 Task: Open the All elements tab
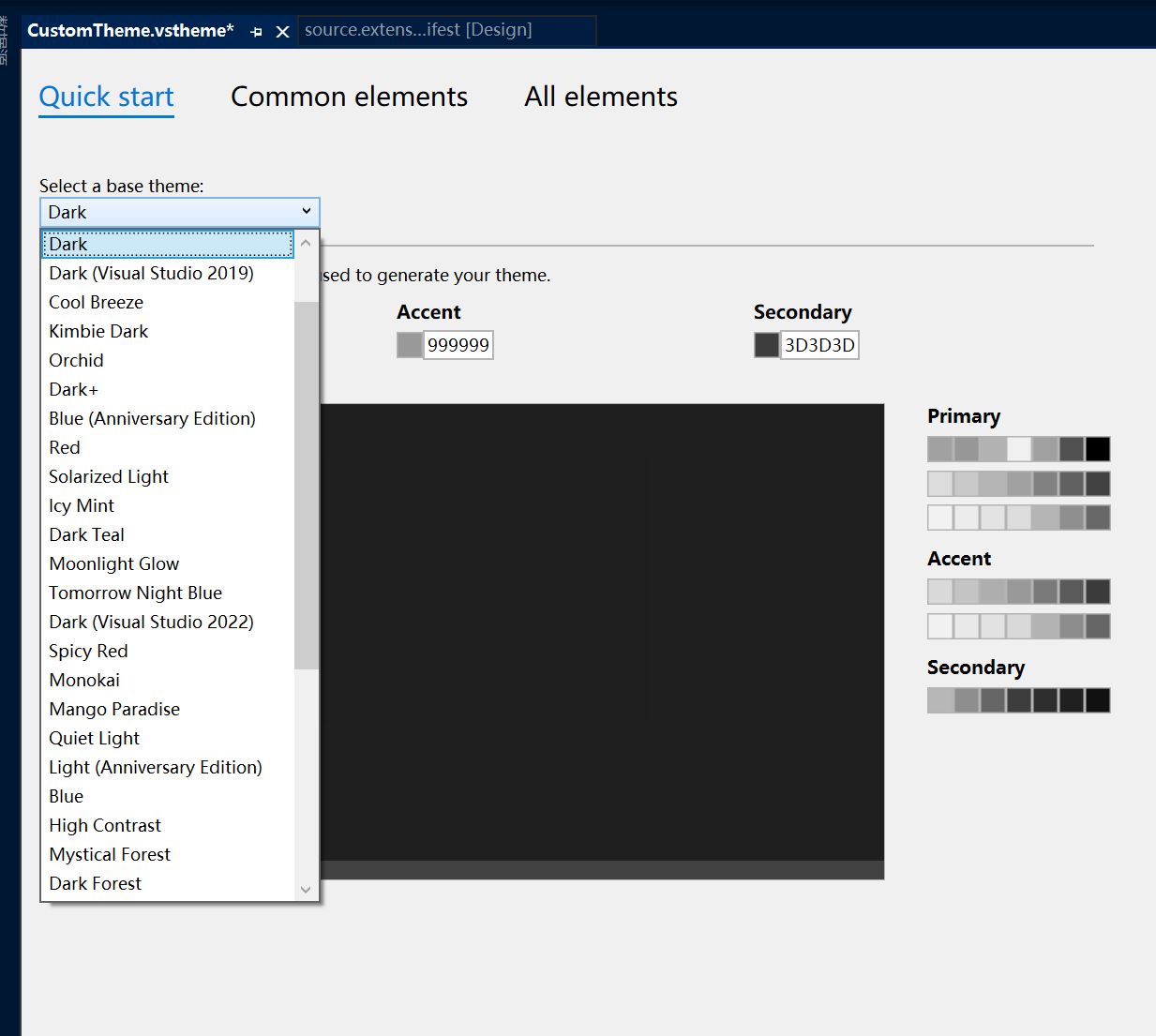pos(600,97)
